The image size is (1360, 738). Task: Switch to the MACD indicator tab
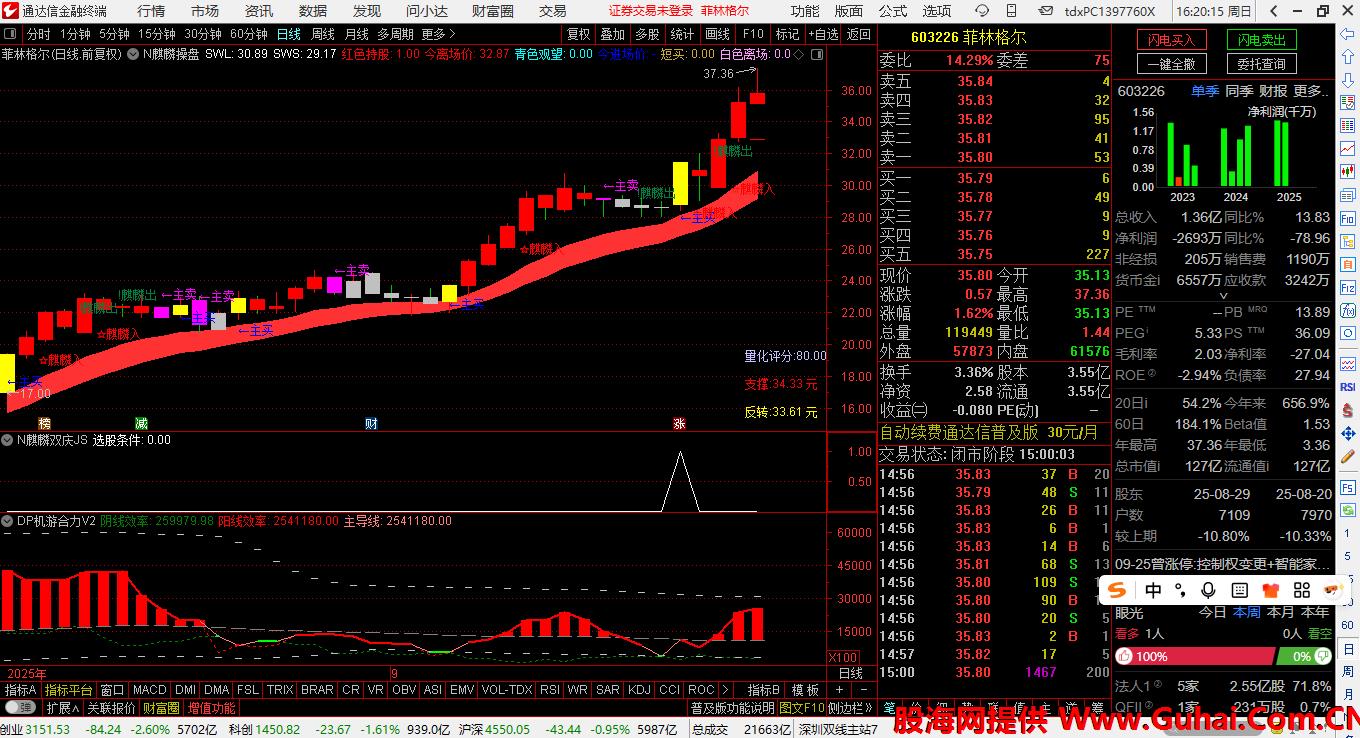[149, 690]
